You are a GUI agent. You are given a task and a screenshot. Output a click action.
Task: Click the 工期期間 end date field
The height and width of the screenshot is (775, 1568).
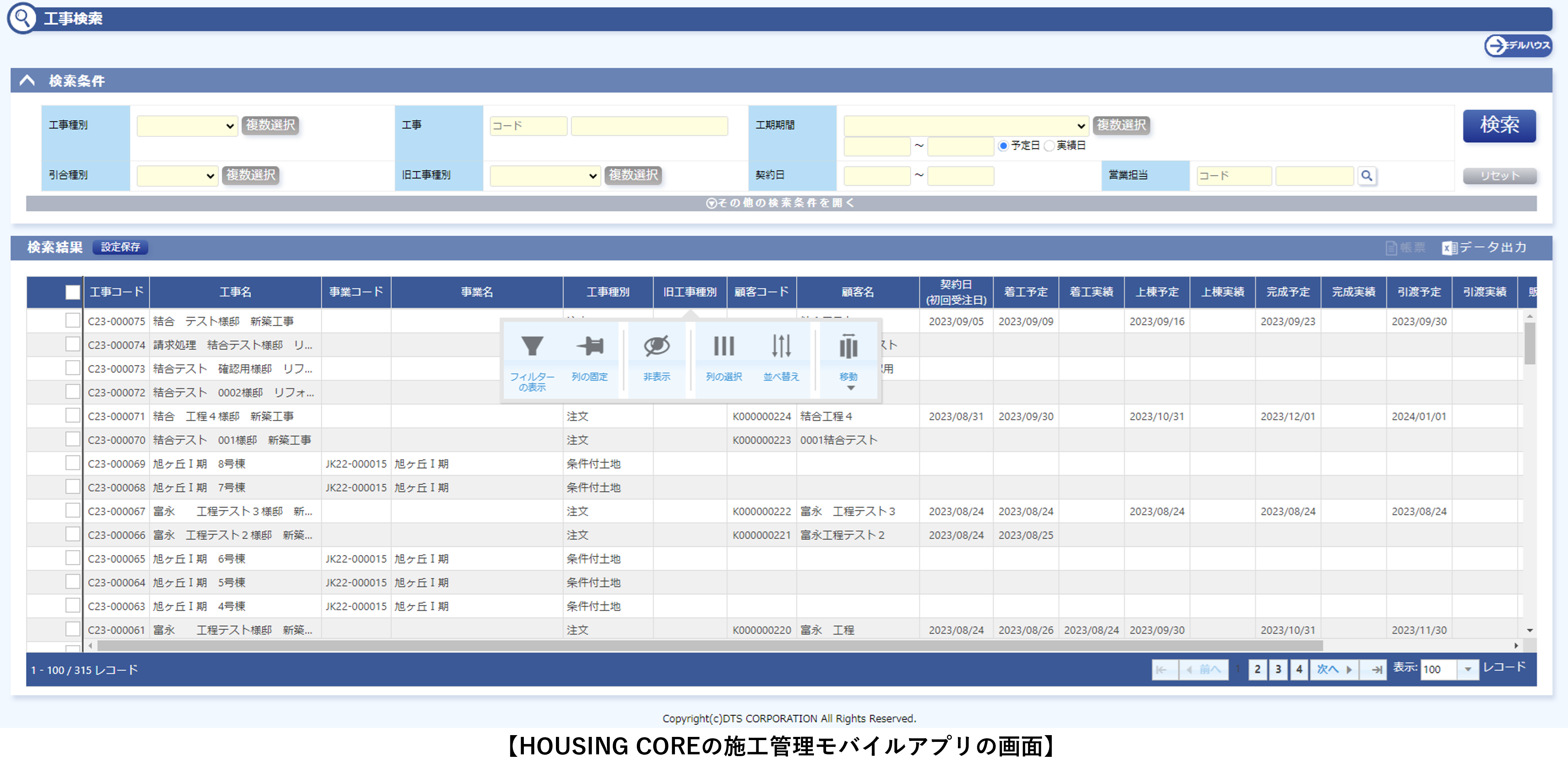pyautogui.click(x=960, y=146)
